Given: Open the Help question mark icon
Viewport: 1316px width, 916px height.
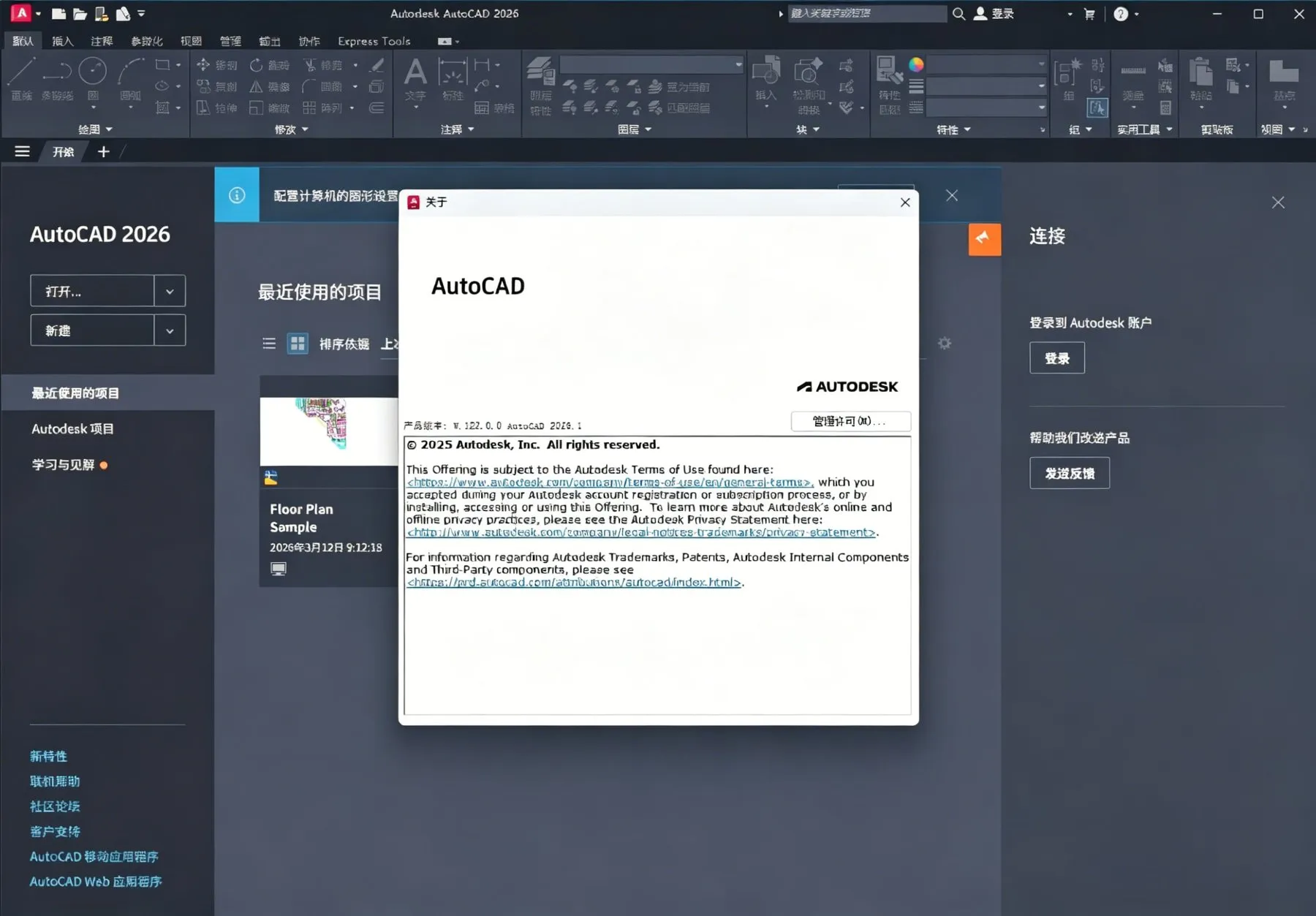Looking at the screenshot, I should point(1121,14).
